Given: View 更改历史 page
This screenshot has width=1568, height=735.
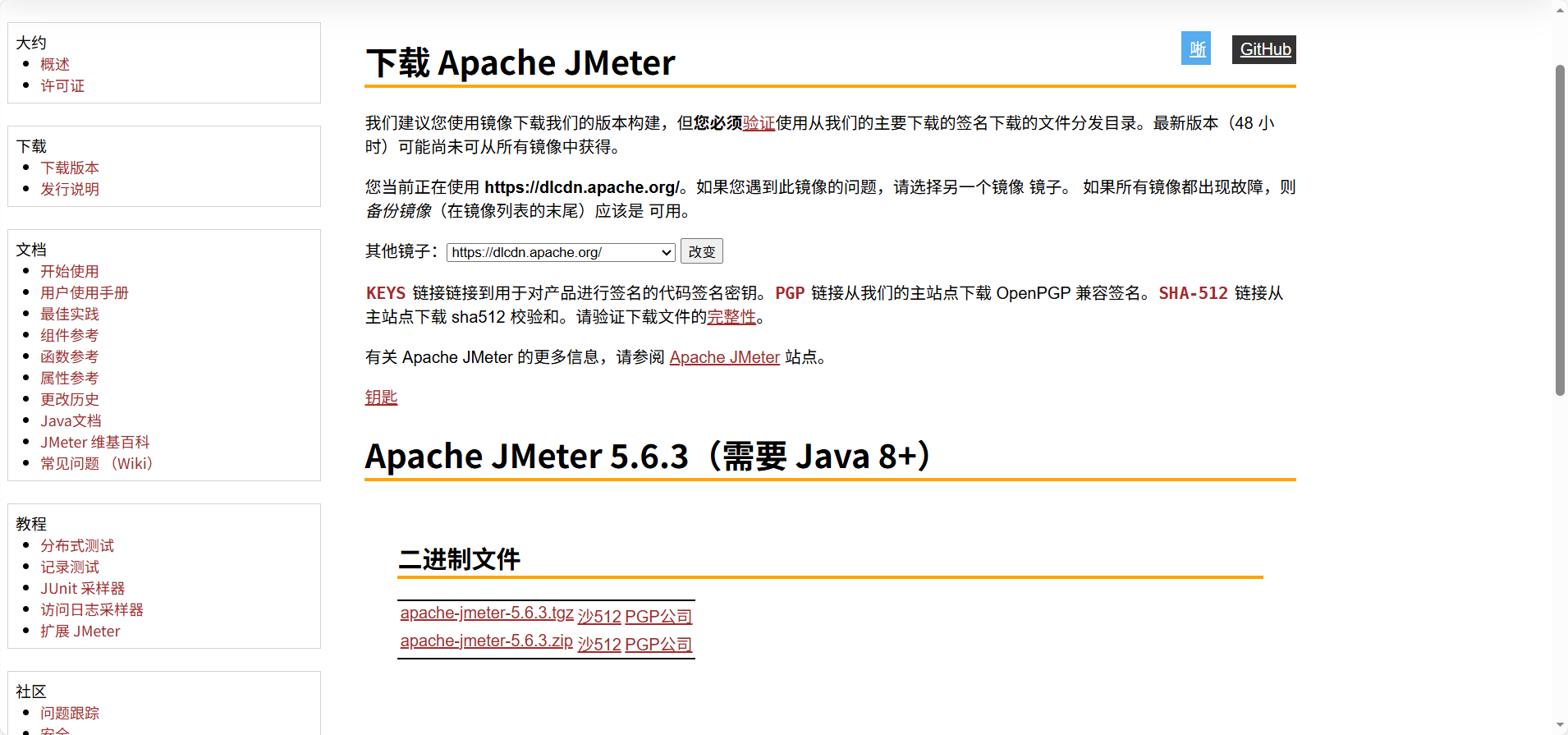Looking at the screenshot, I should point(70,399).
